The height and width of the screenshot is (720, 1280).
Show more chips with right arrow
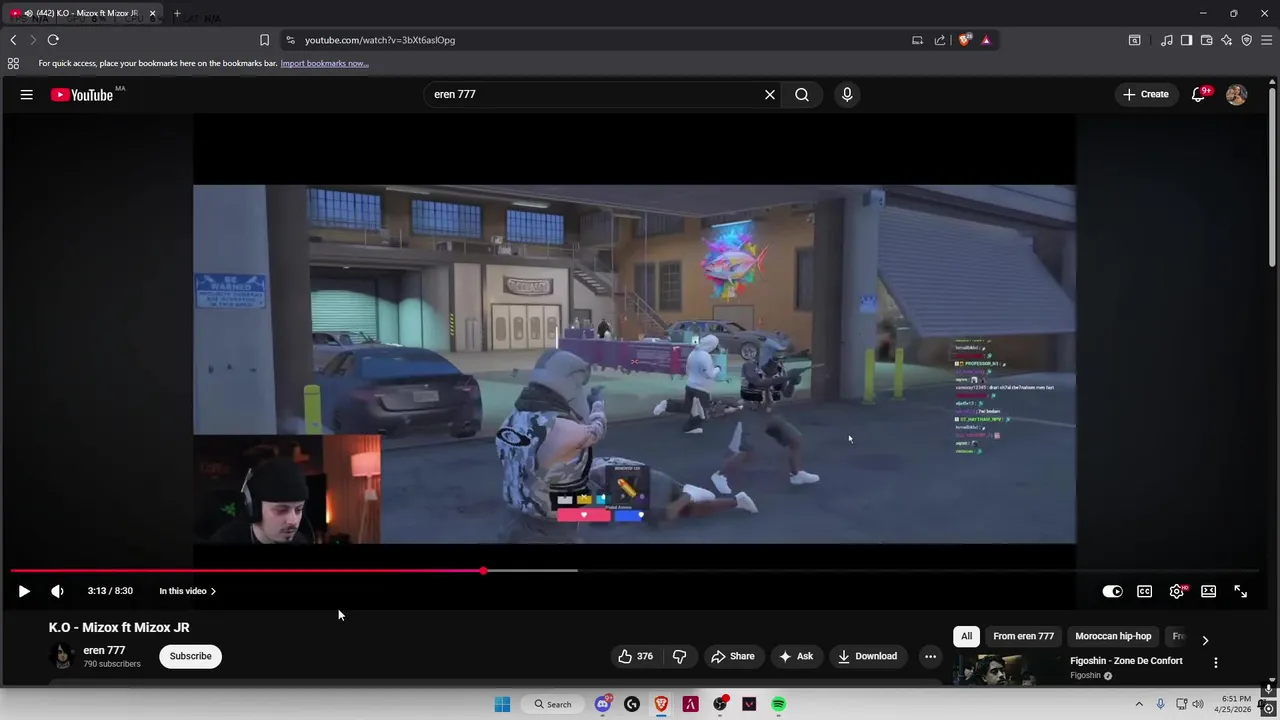1205,640
